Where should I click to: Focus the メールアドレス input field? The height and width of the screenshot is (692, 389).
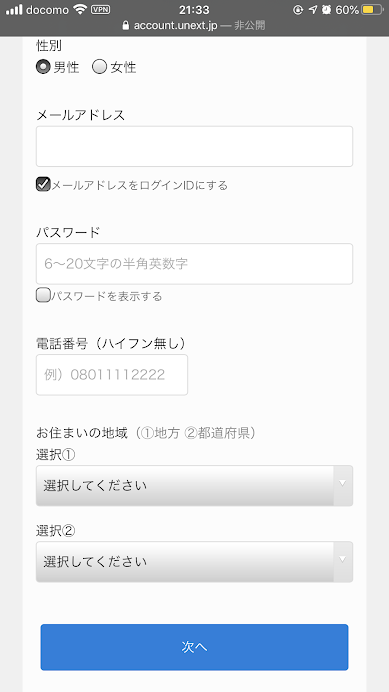[x=194, y=147]
